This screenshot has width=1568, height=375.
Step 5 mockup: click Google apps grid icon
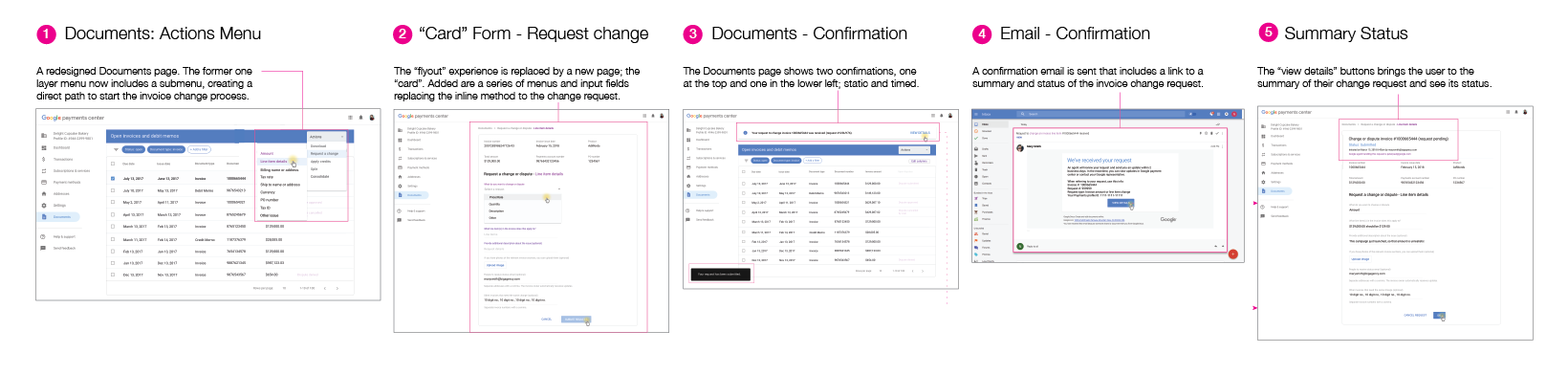pos(1508,112)
